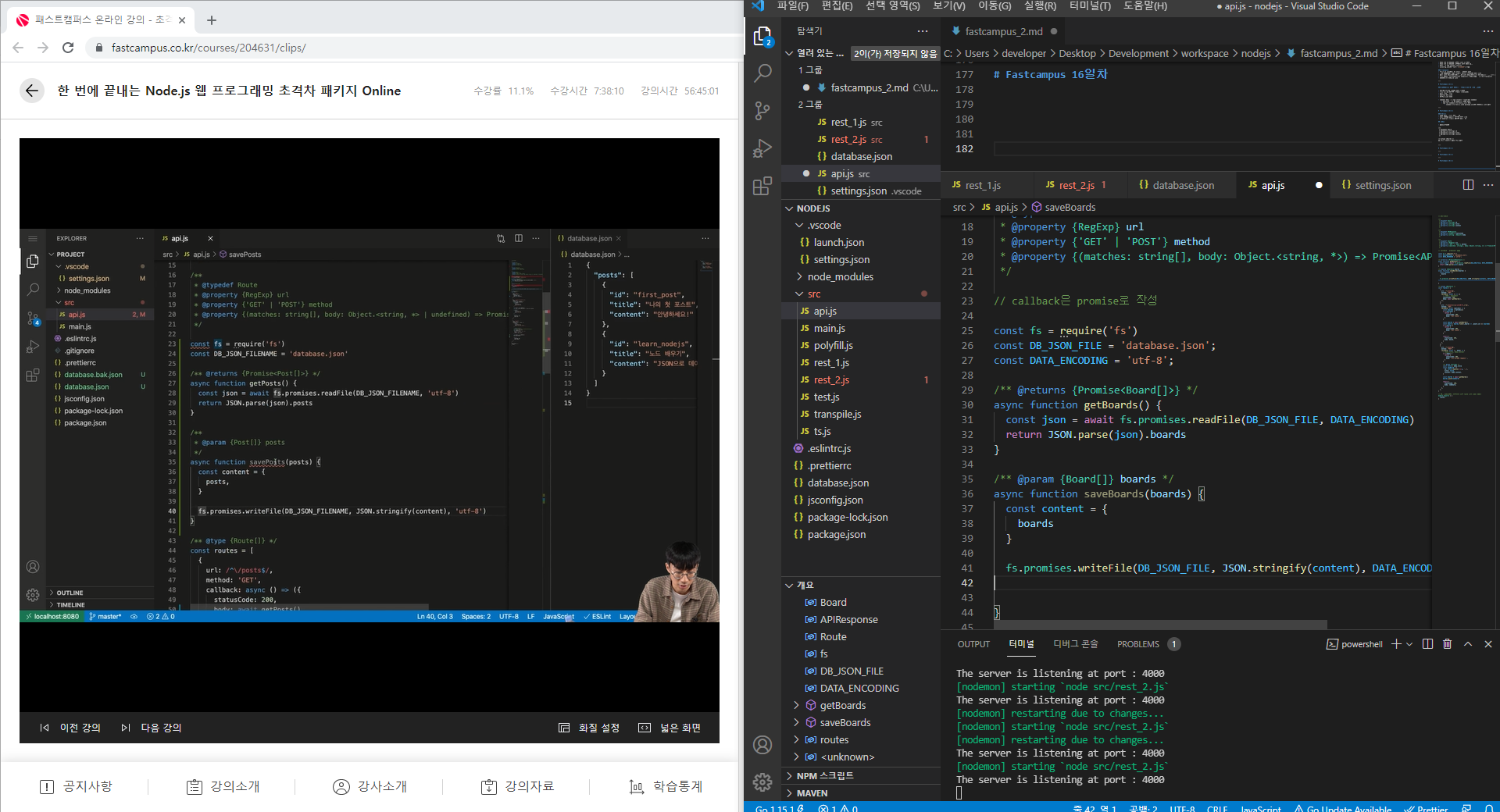Image resolution: width=1500 pixels, height=812 pixels.
Task: Split the api.js editor to the right
Action: pos(1468,185)
